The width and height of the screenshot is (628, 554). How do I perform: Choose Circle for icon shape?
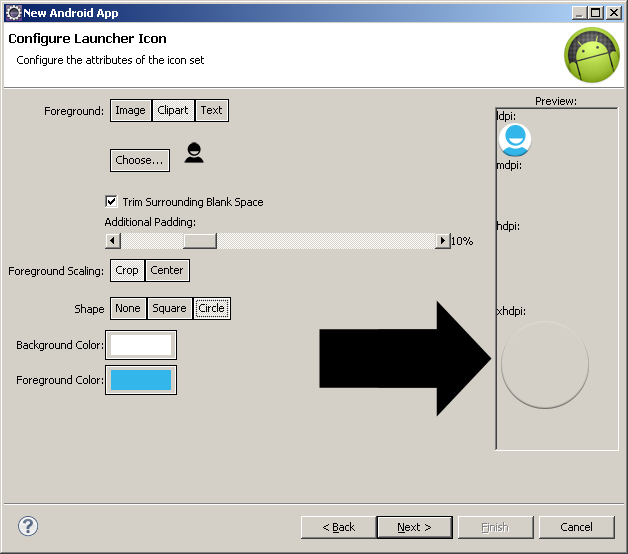click(x=212, y=308)
